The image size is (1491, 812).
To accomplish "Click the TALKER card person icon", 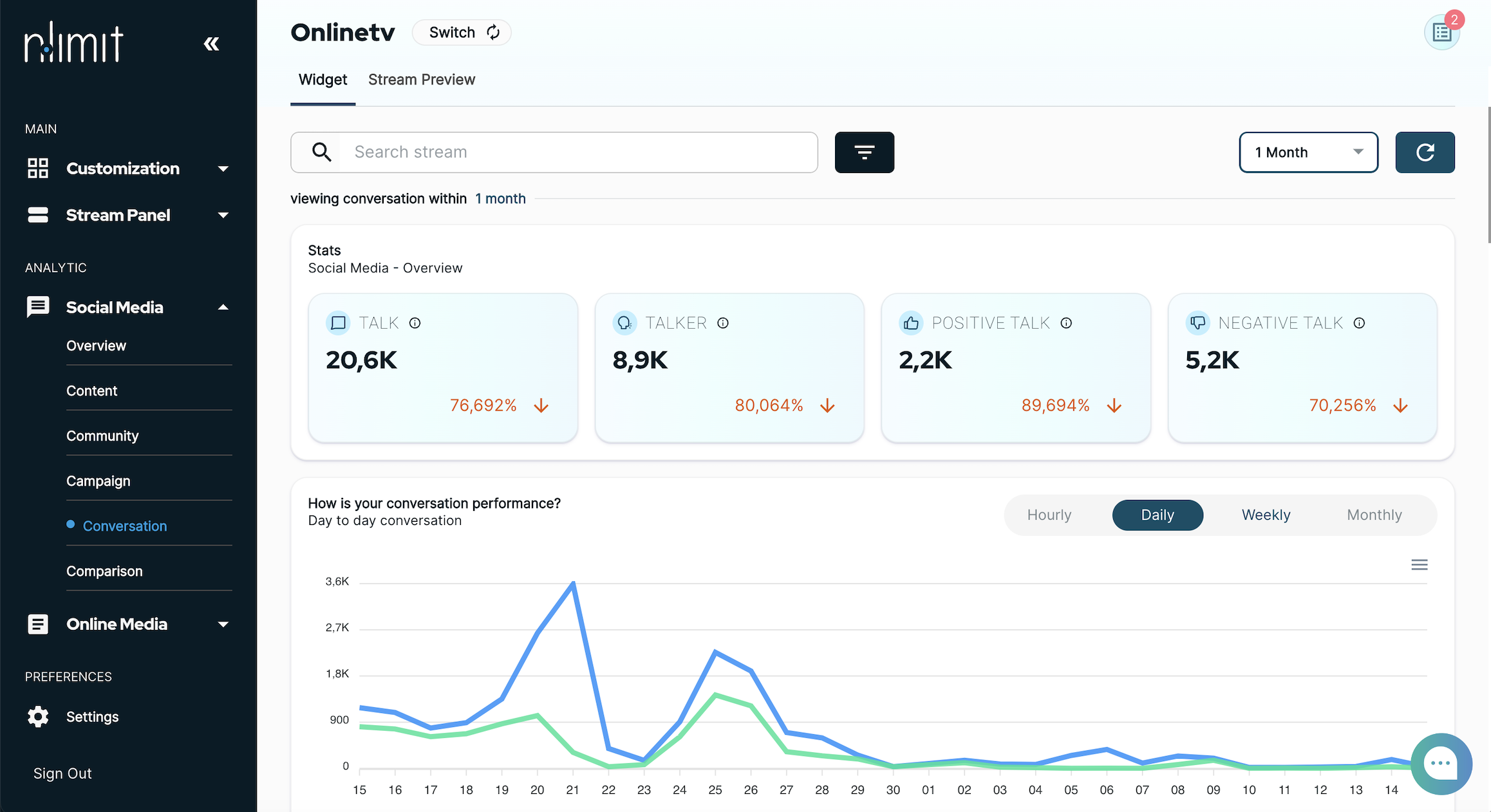I will tap(624, 323).
